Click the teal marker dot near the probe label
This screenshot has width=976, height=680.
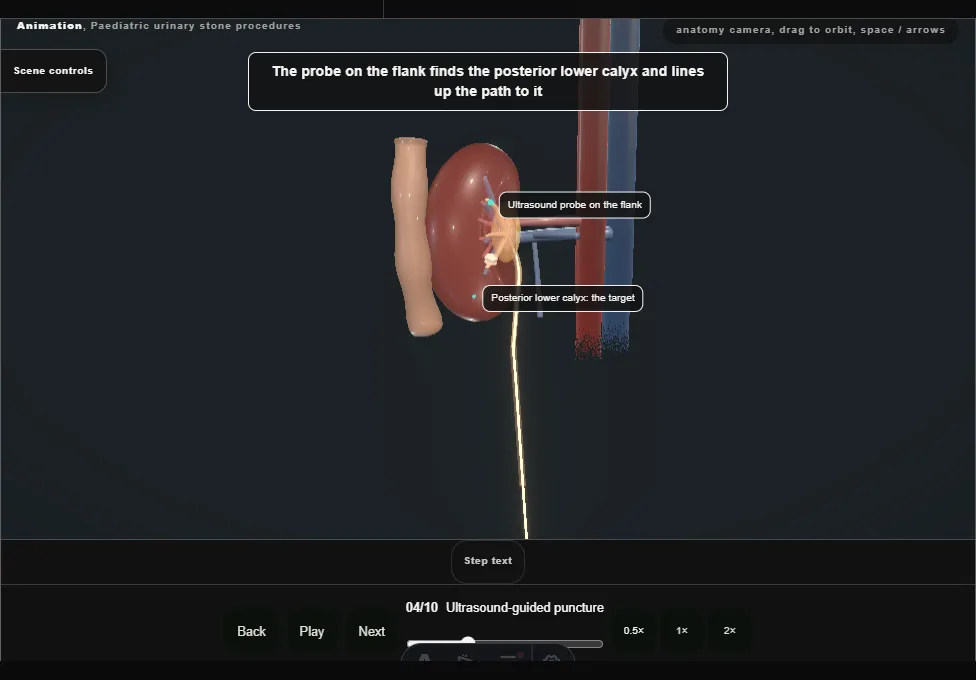(490, 203)
